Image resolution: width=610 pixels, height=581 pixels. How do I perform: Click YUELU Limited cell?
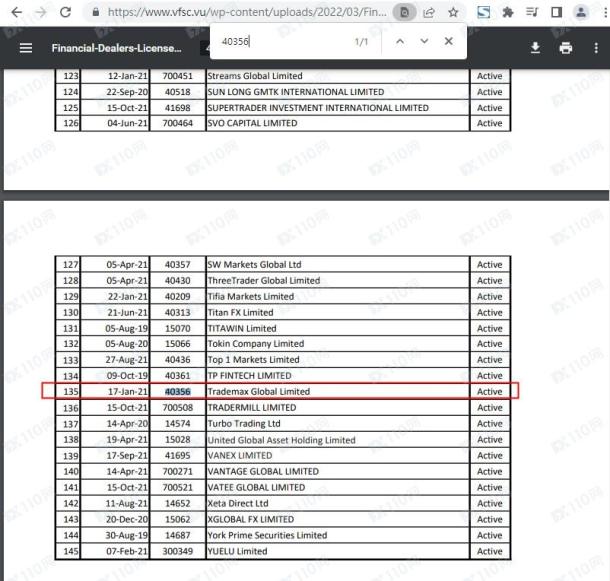point(337,551)
